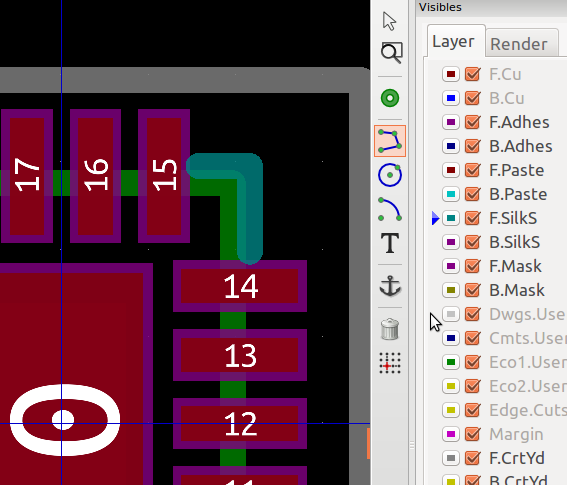Set grid origin with dotted grid tool
The image size is (567, 485).
click(x=390, y=363)
